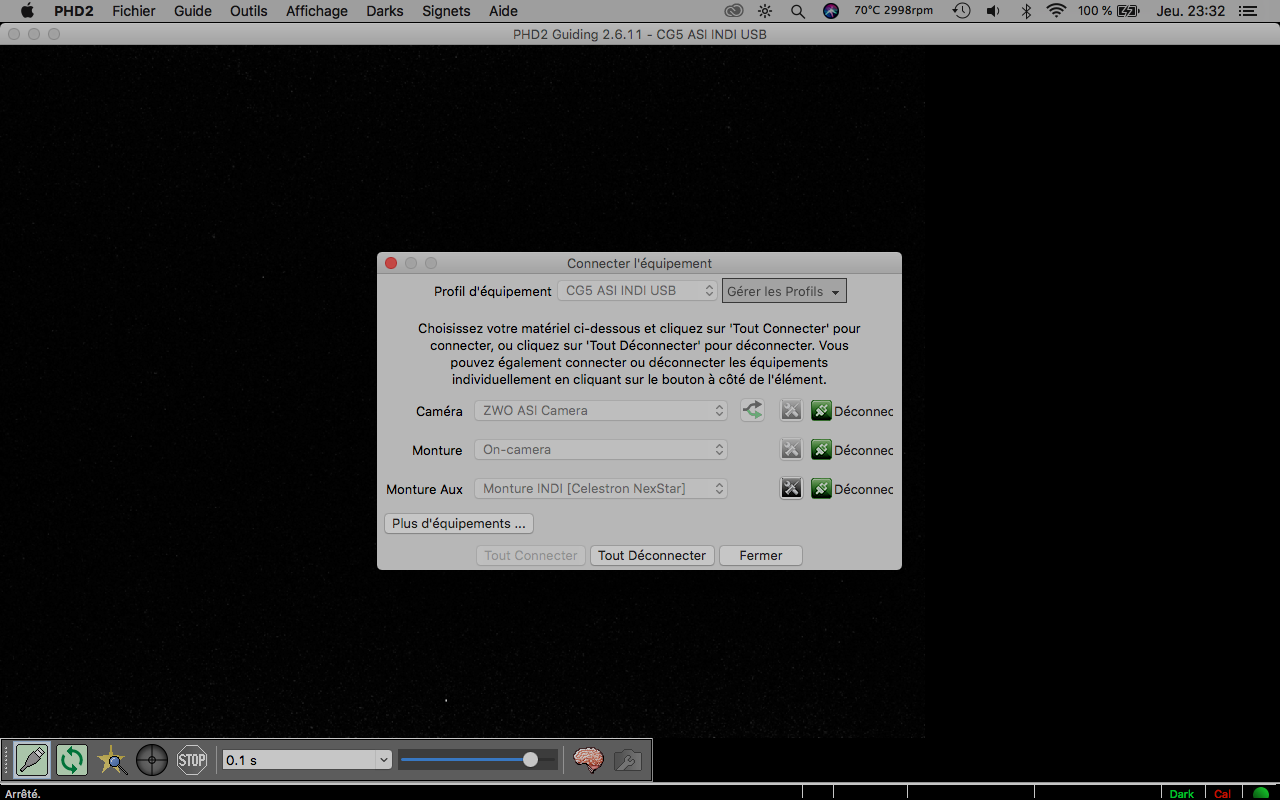Open camera setup with the wrench icon
The width and height of the screenshot is (1280, 800).
[x=791, y=410]
